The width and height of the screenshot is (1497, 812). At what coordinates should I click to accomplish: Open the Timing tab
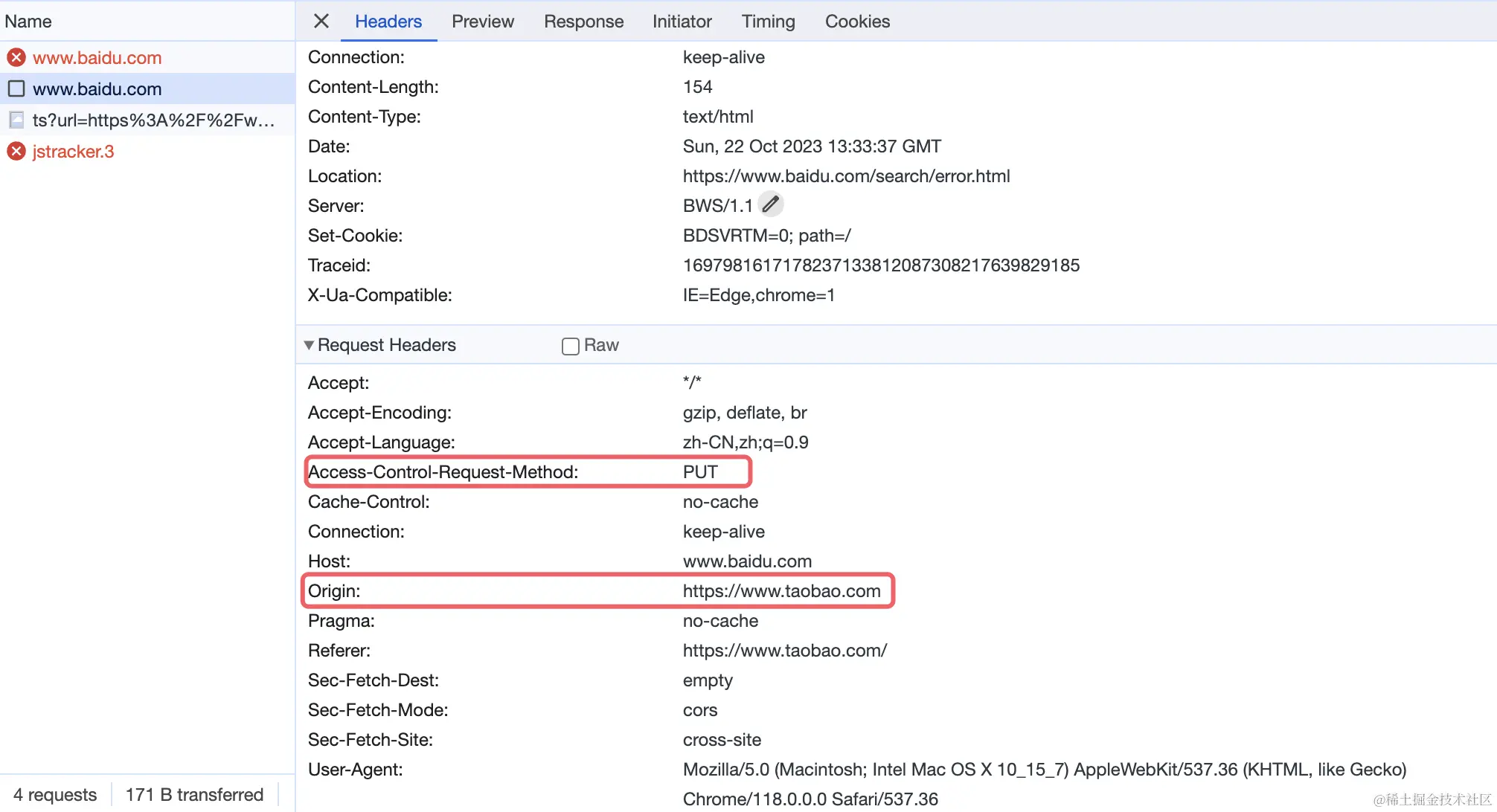(768, 21)
